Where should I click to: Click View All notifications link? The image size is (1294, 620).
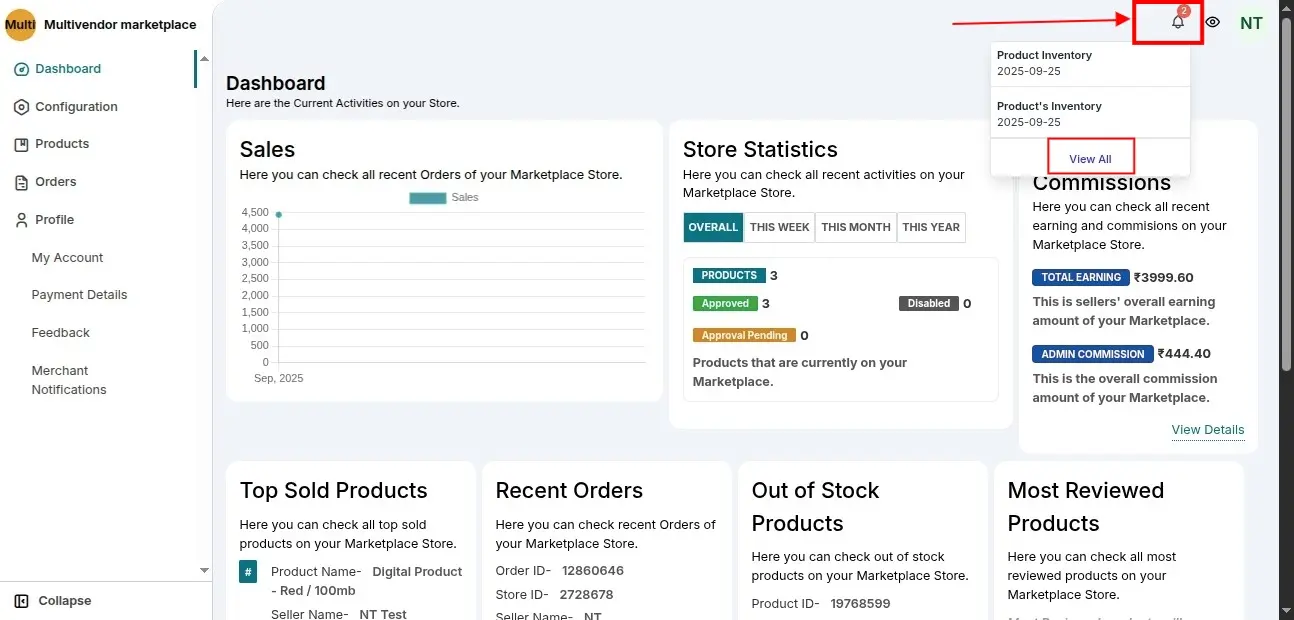point(1090,159)
